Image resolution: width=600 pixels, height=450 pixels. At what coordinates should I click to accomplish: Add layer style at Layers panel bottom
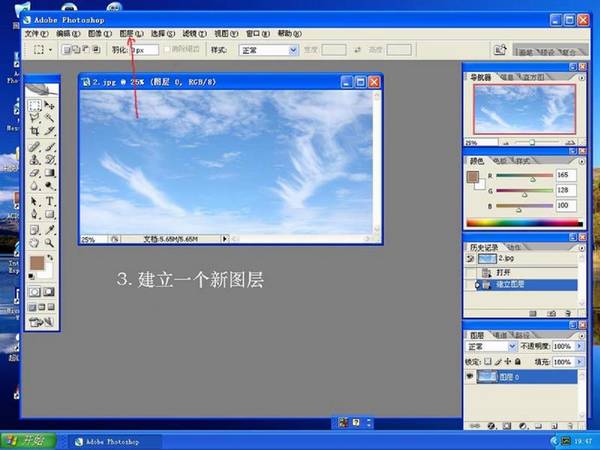492,426
